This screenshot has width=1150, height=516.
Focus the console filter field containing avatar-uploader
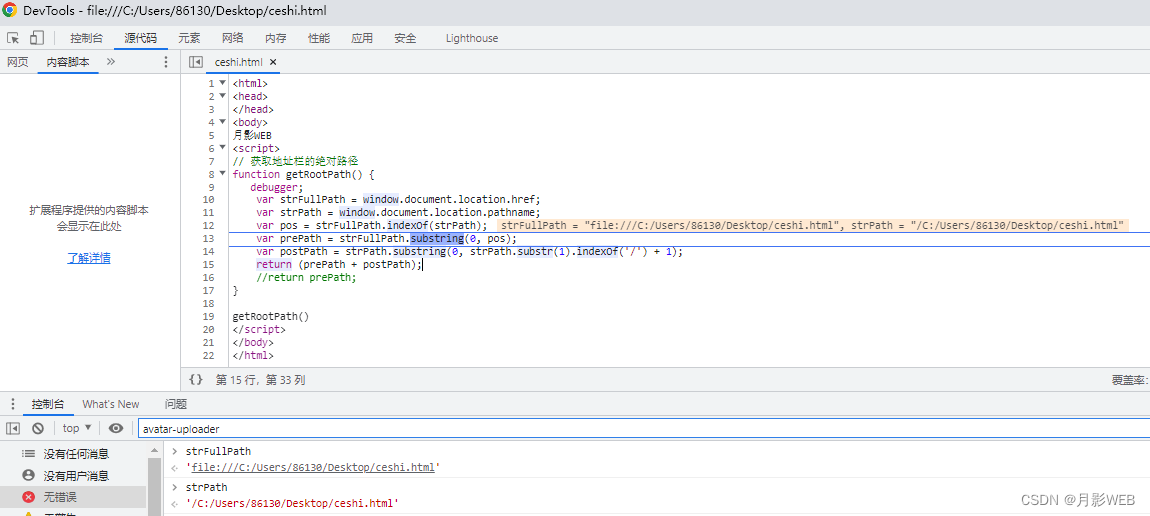click(644, 429)
